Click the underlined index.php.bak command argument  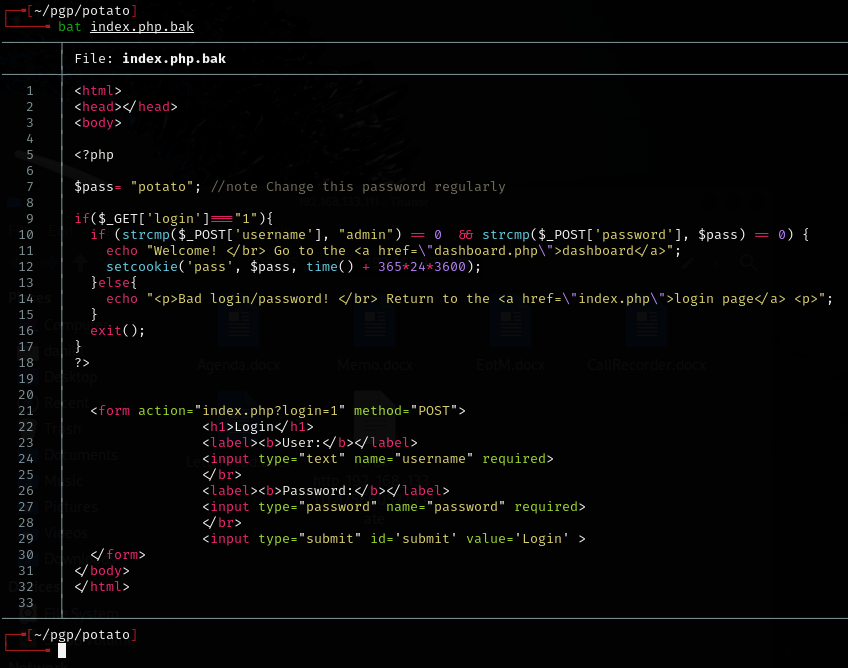tap(142, 27)
